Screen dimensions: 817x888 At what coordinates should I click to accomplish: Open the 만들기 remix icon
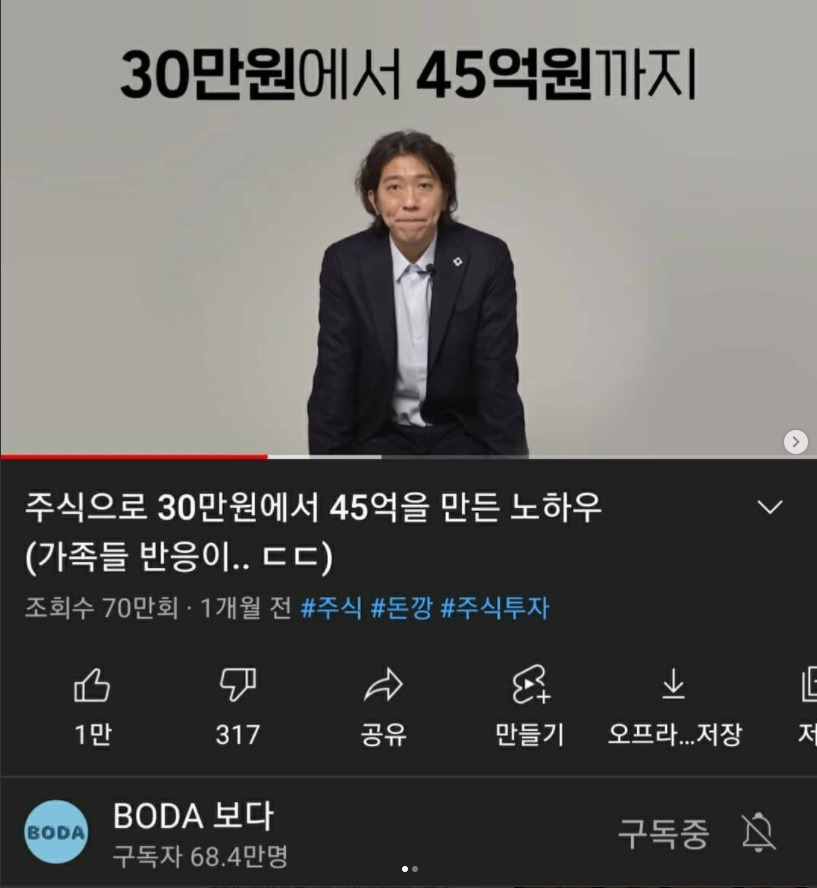pyautogui.click(x=529, y=686)
